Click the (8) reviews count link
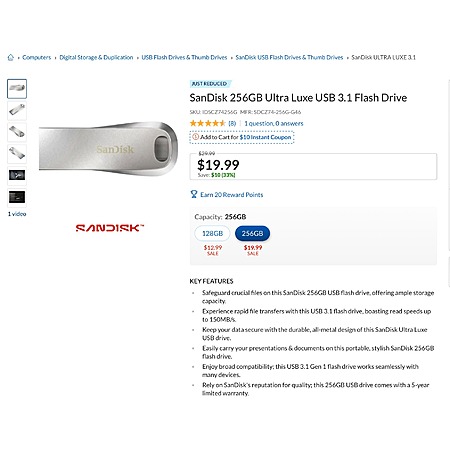The height and width of the screenshot is (450, 450). tap(232, 123)
